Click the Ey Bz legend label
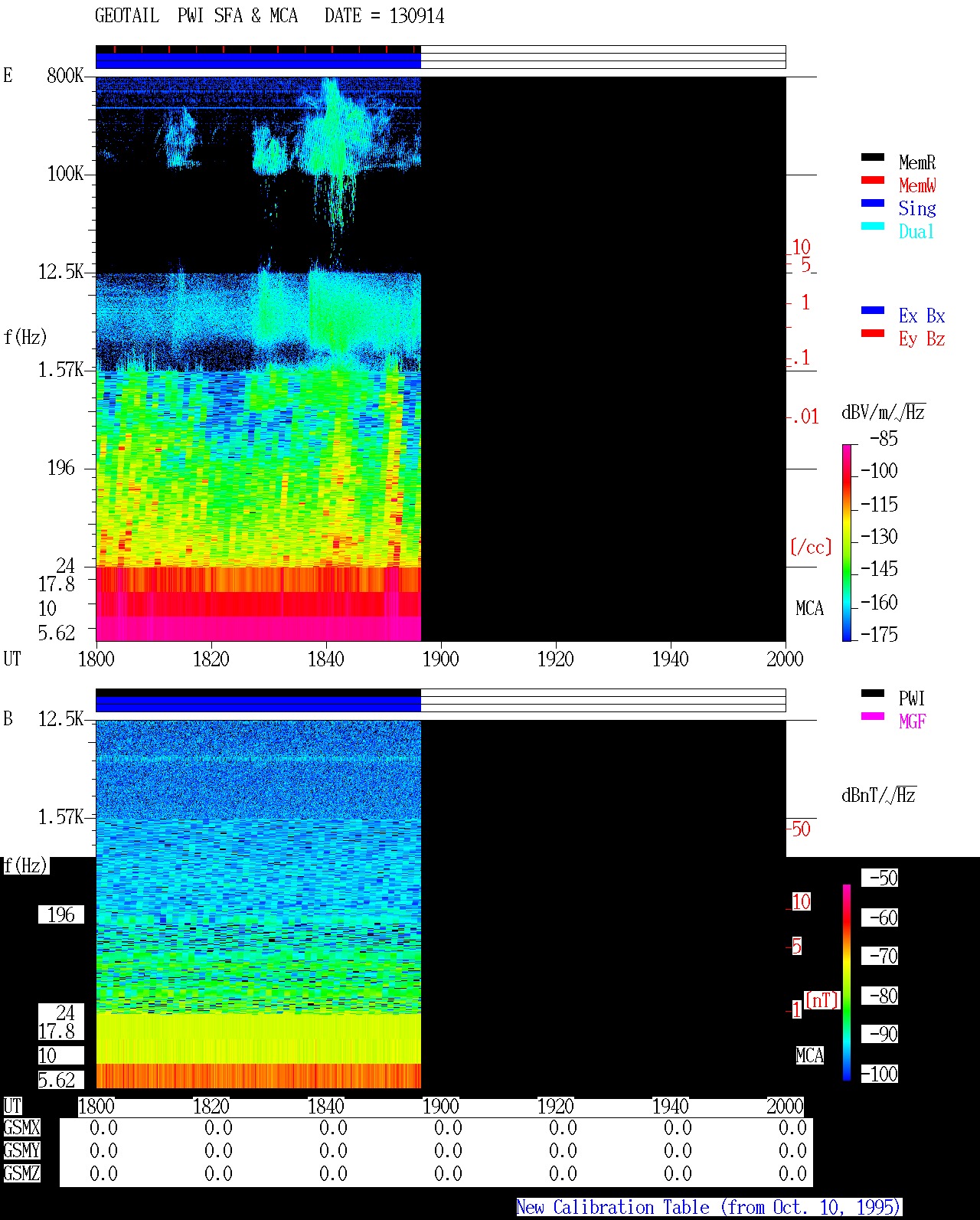980x1220 pixels. click(922, 339)
